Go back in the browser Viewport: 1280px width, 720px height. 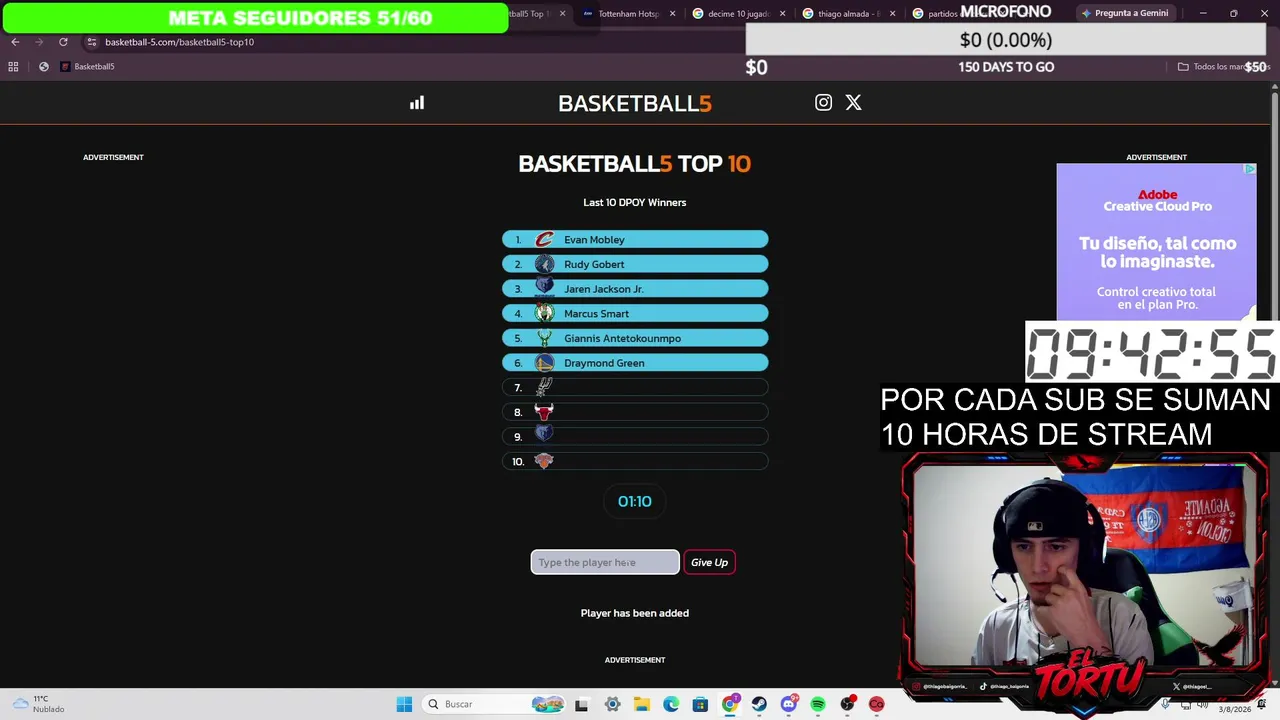pos(15,42)
